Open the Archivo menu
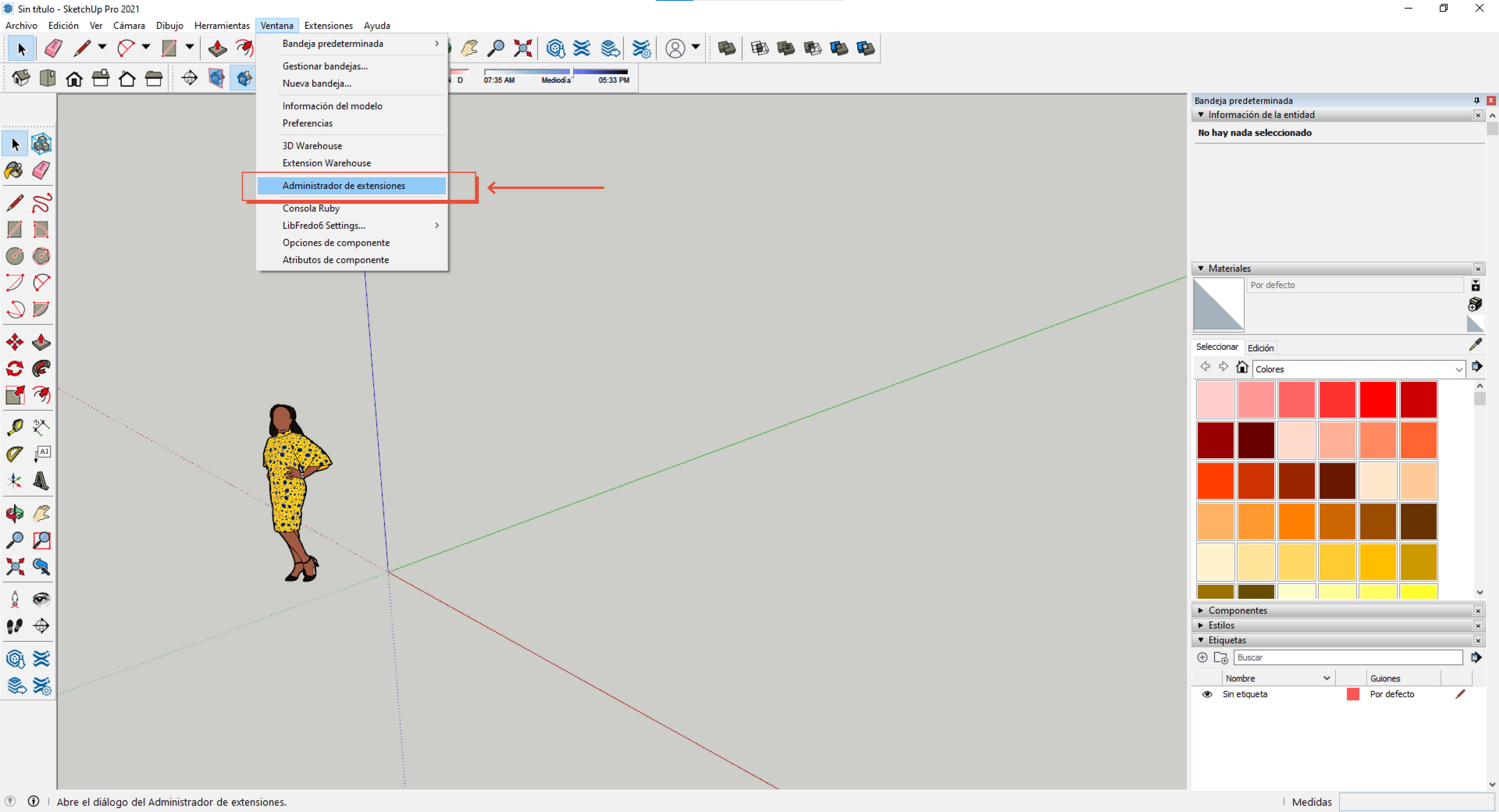 click(21, 26)
